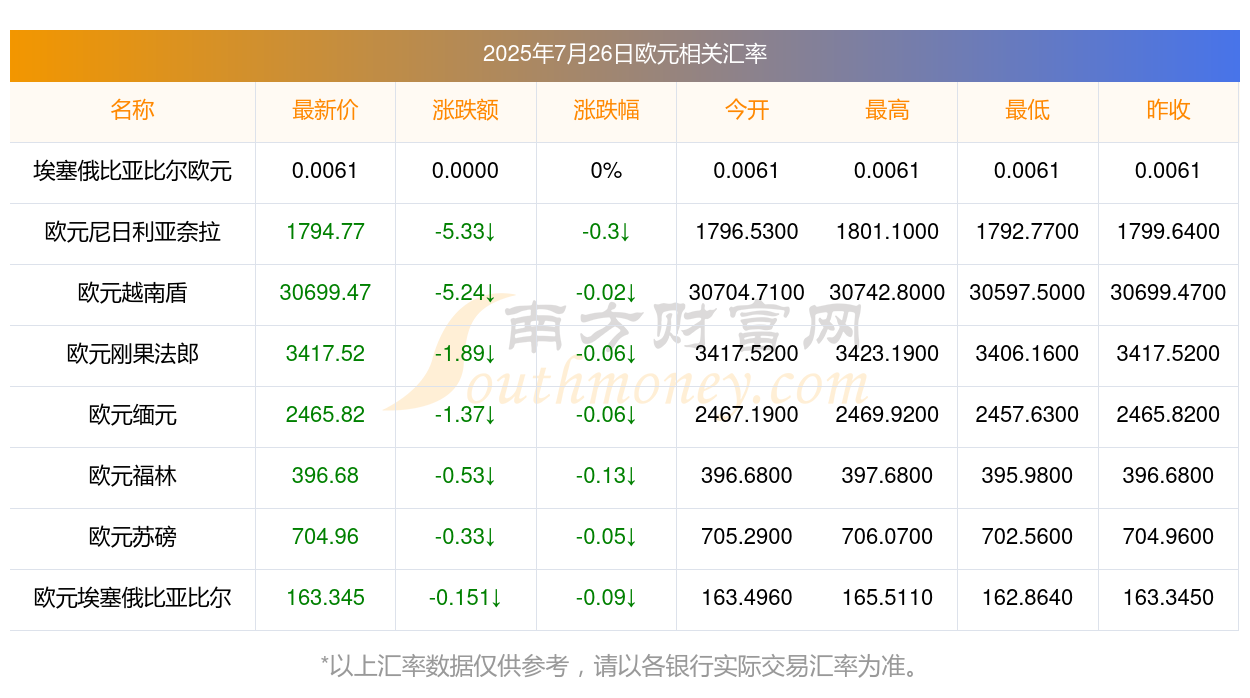Click change percent -0.13↓
The width and height of the screenshot is (1250, 698).
[606, 476]
